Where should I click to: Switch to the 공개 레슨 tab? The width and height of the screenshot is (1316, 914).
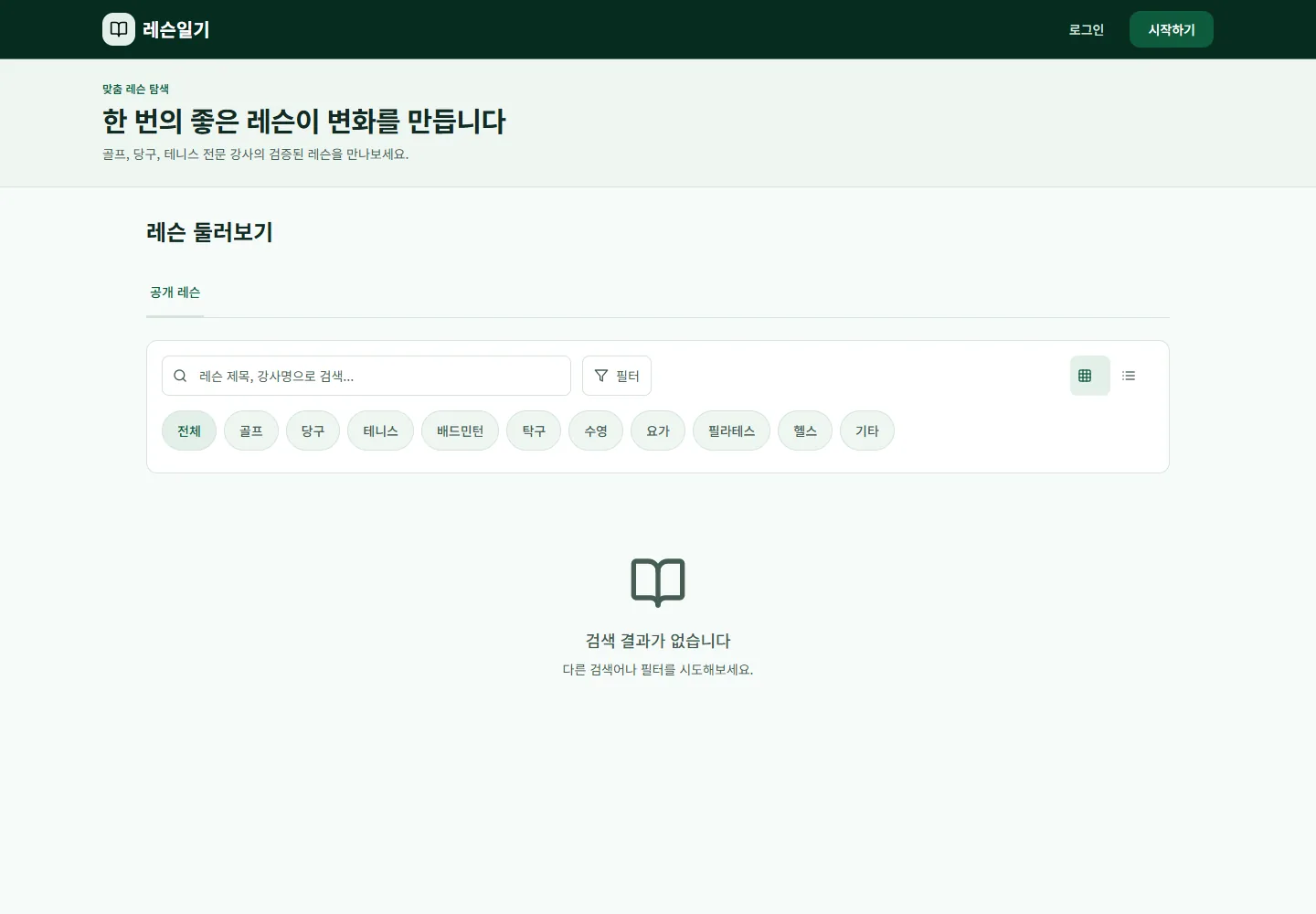[175, 292]
